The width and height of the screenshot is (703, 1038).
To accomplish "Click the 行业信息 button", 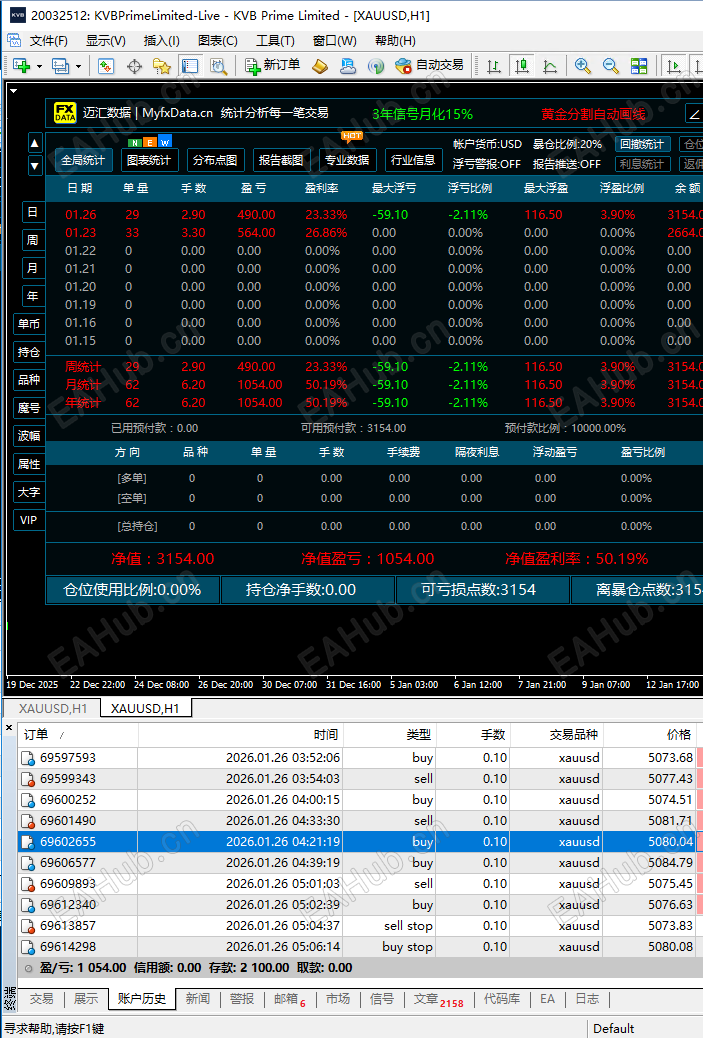I will coord(412,160).
